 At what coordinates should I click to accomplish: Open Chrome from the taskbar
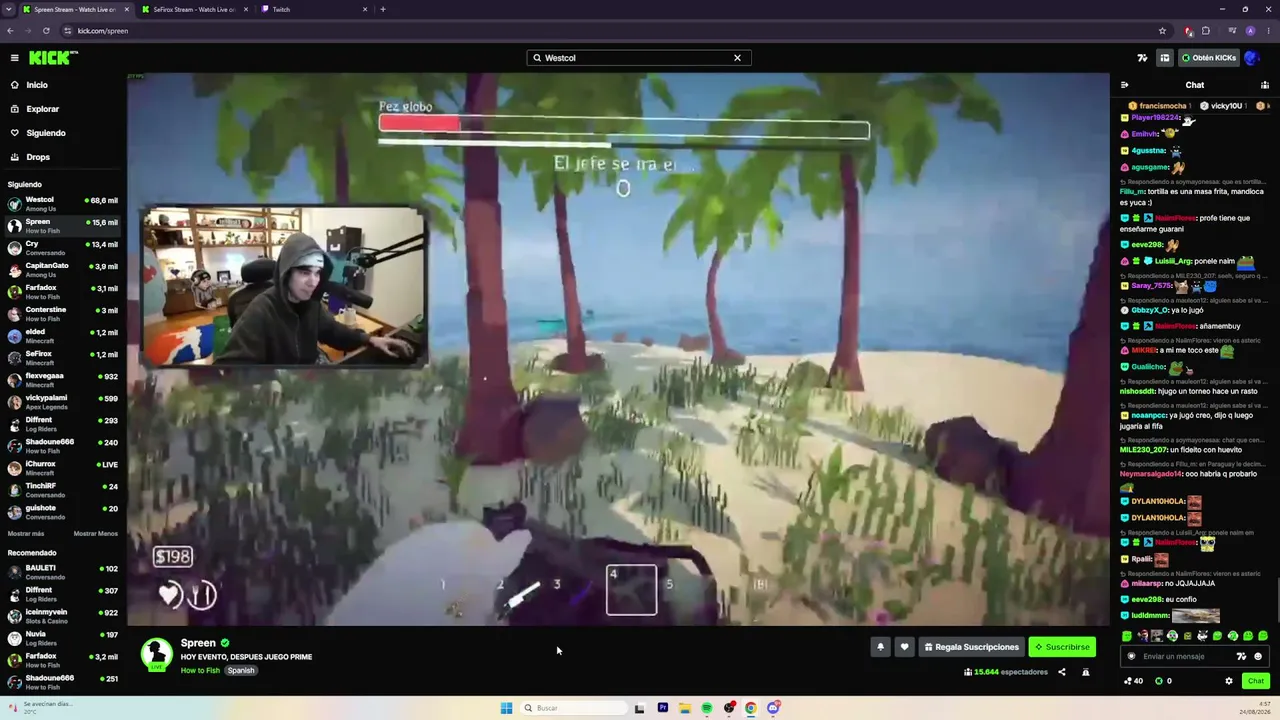tap(751, 708)
